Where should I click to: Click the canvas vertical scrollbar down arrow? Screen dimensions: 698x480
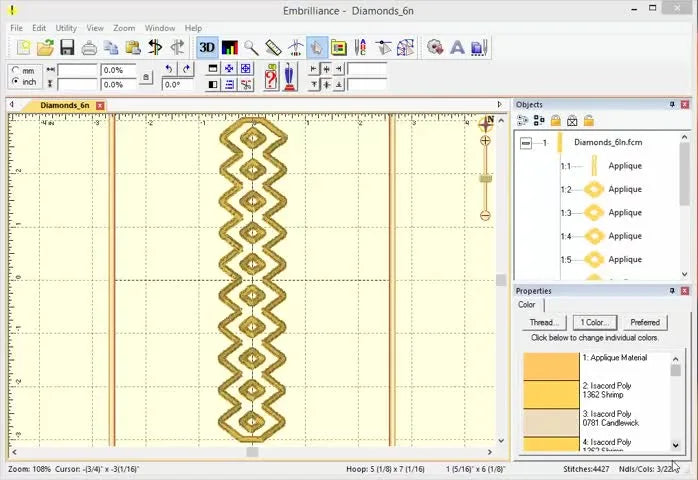click(x=501, y=440)
